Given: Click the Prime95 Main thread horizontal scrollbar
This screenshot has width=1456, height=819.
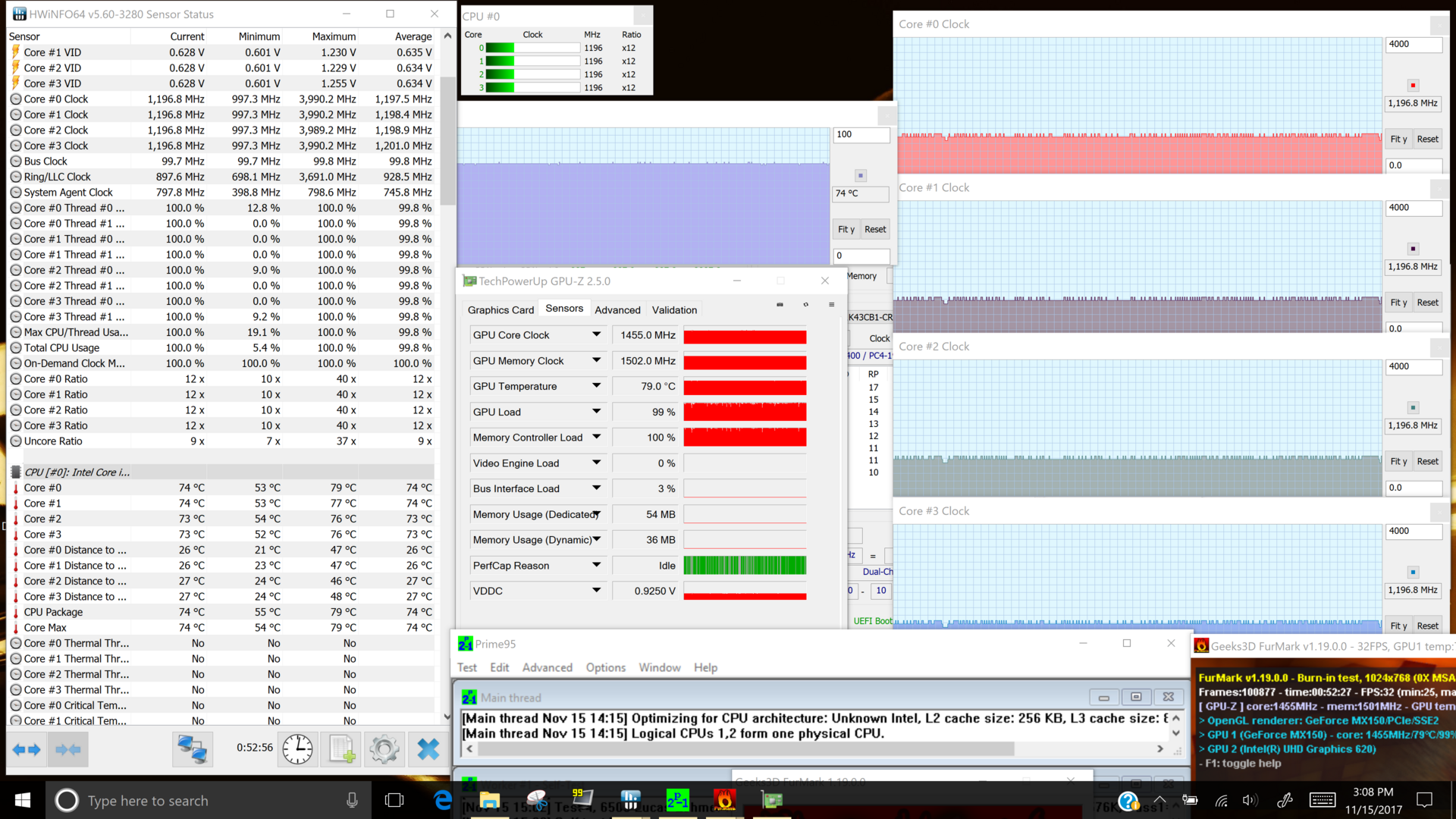Looking at the screenshot, I should pyautogui.click(x=746, y=748).
